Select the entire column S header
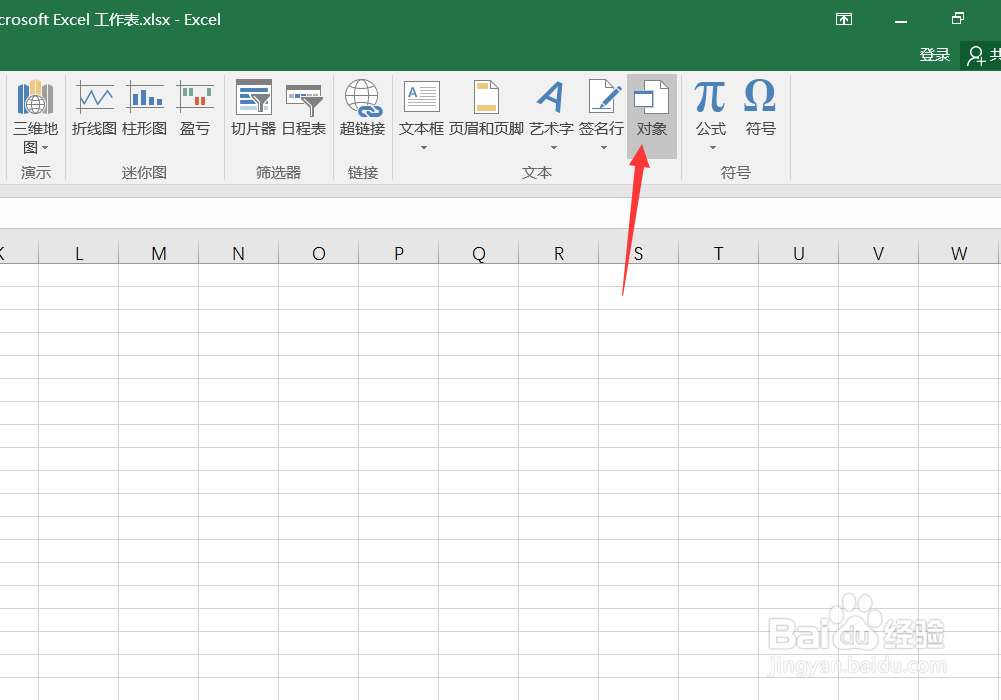Image resolution: width=1001 pixels, height=700 pixels. point(638,253)
